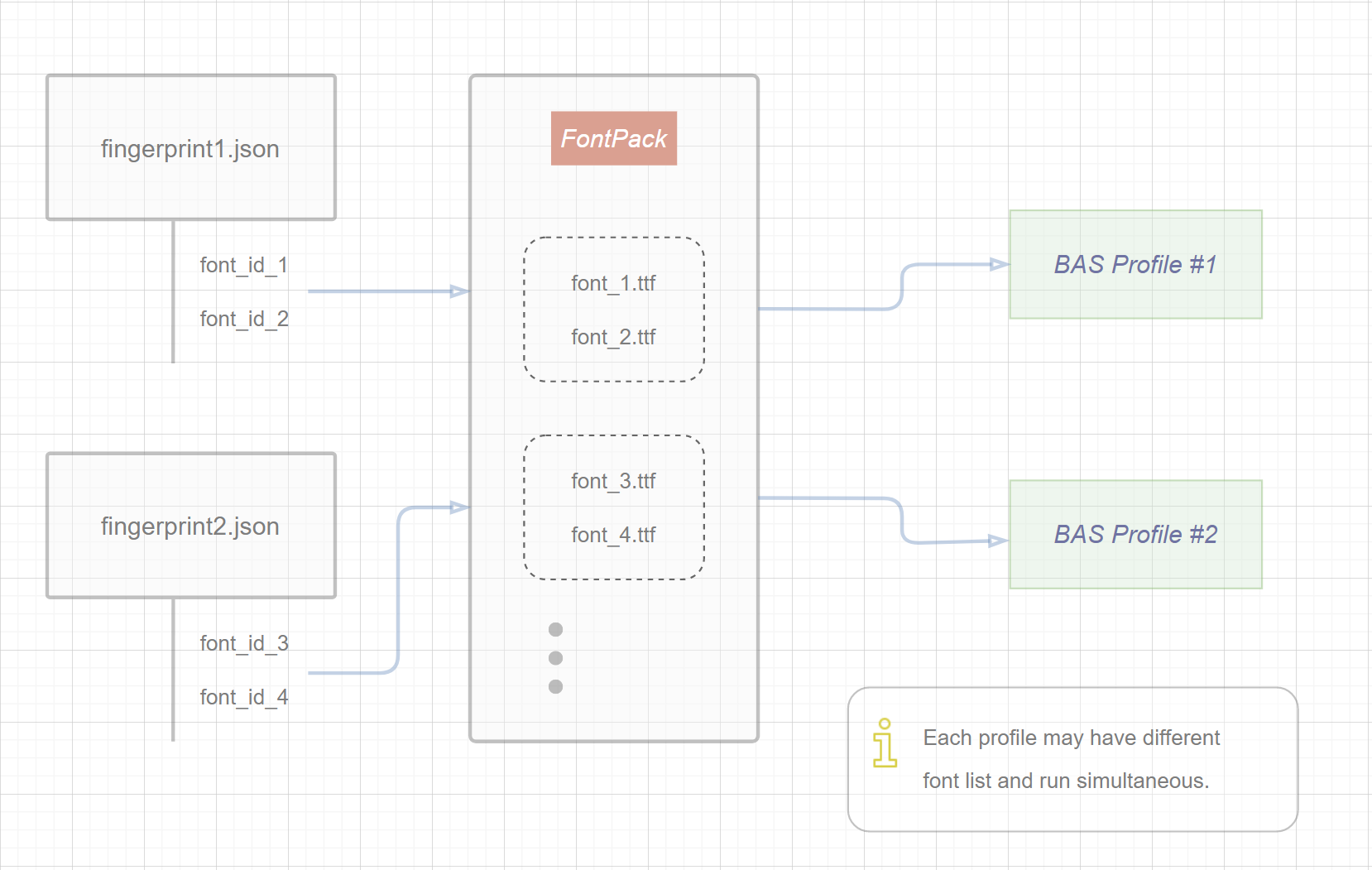Image resolution: width=1372 pixels, height=870 pixels.
Task: Select the font_id_3 label
Action: [x=243, y=643]
